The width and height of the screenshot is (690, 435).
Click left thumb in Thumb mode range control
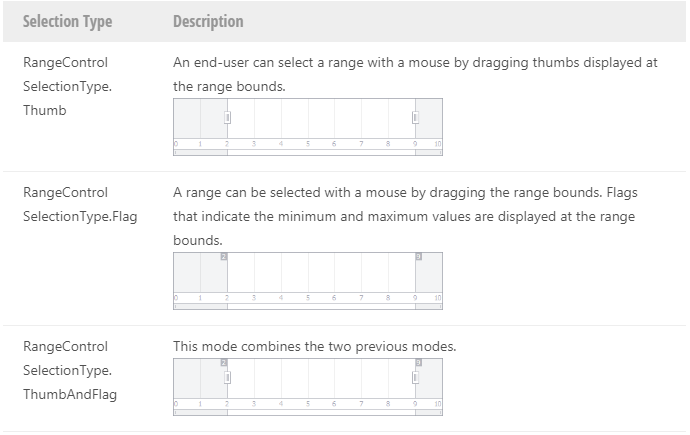point(228,118)
